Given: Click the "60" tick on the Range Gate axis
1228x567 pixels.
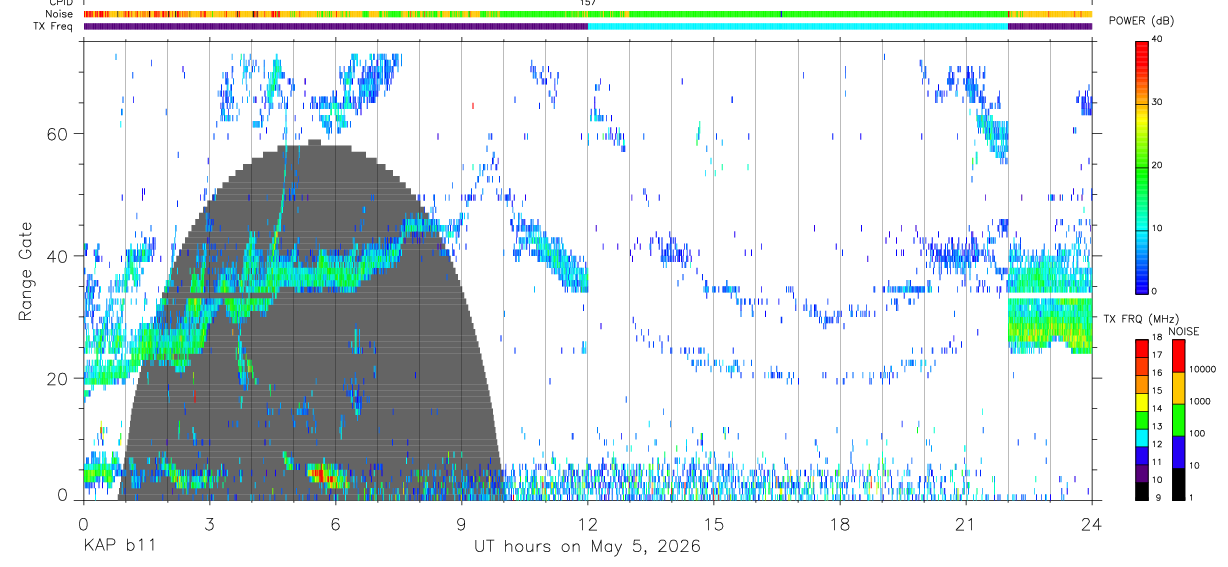Looking at the screenshot, I should tap(59, 133).
